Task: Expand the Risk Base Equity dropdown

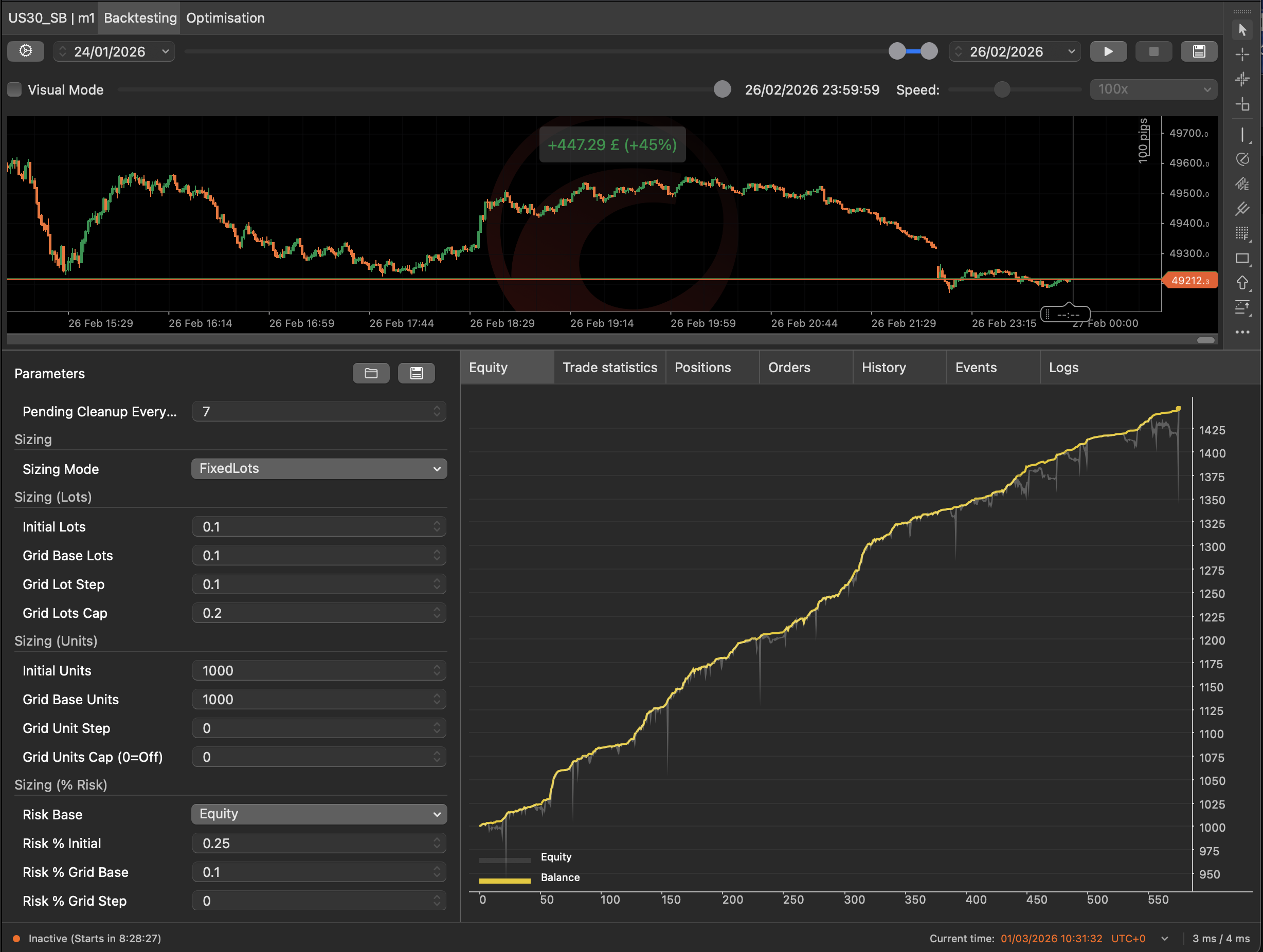Action: pos(319,814)
